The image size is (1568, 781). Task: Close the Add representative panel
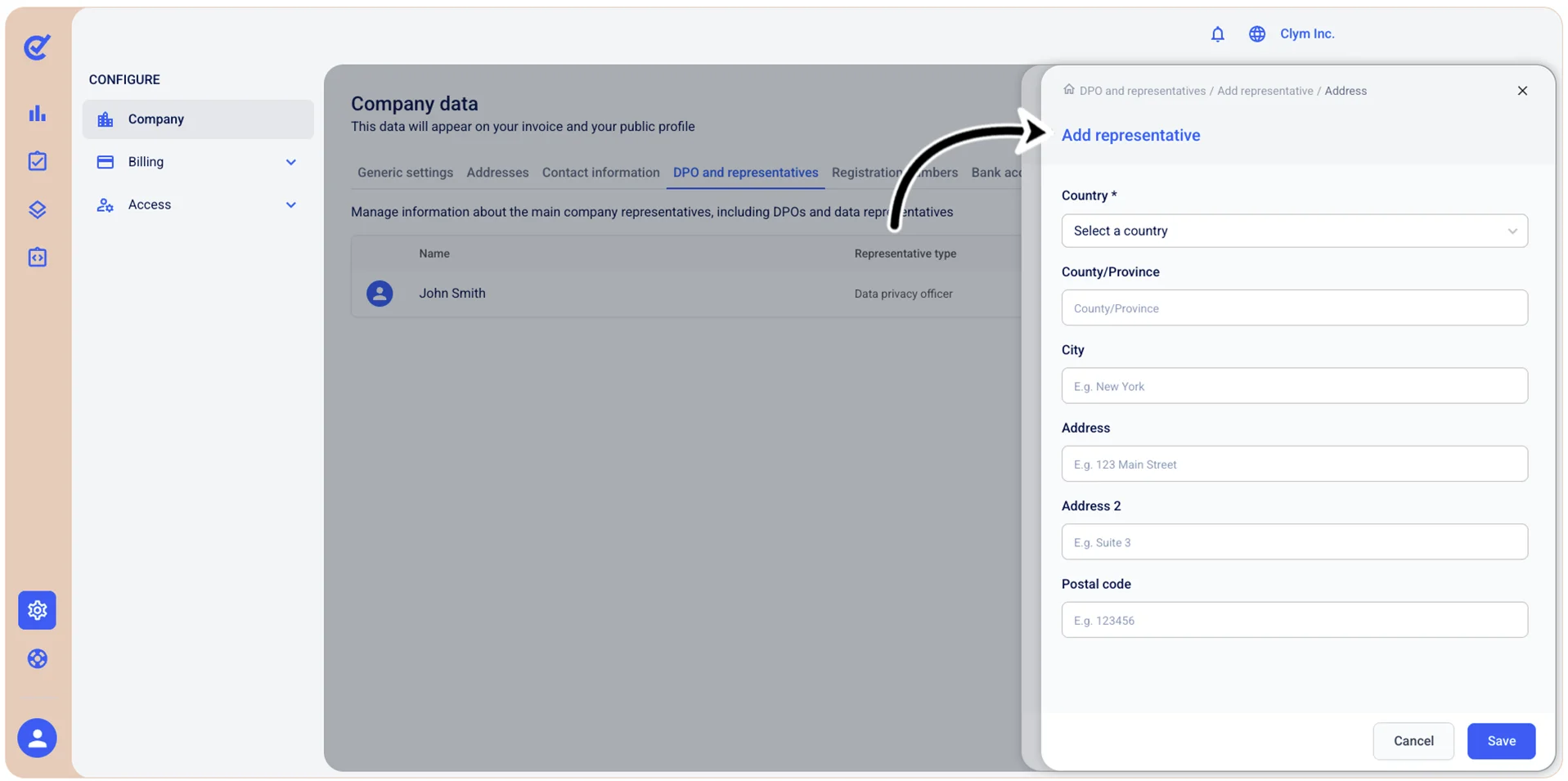[x=1522, y=91]
